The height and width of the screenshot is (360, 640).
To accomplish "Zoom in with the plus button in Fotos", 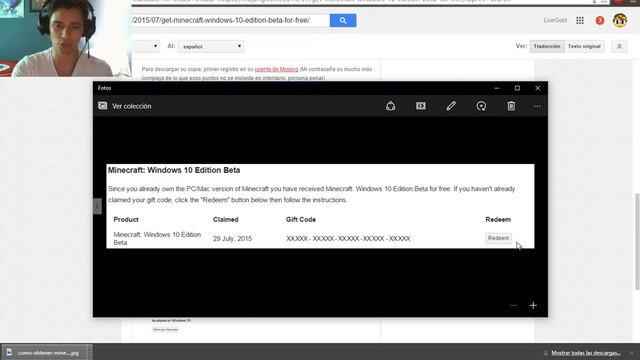I will pos(533,305).
